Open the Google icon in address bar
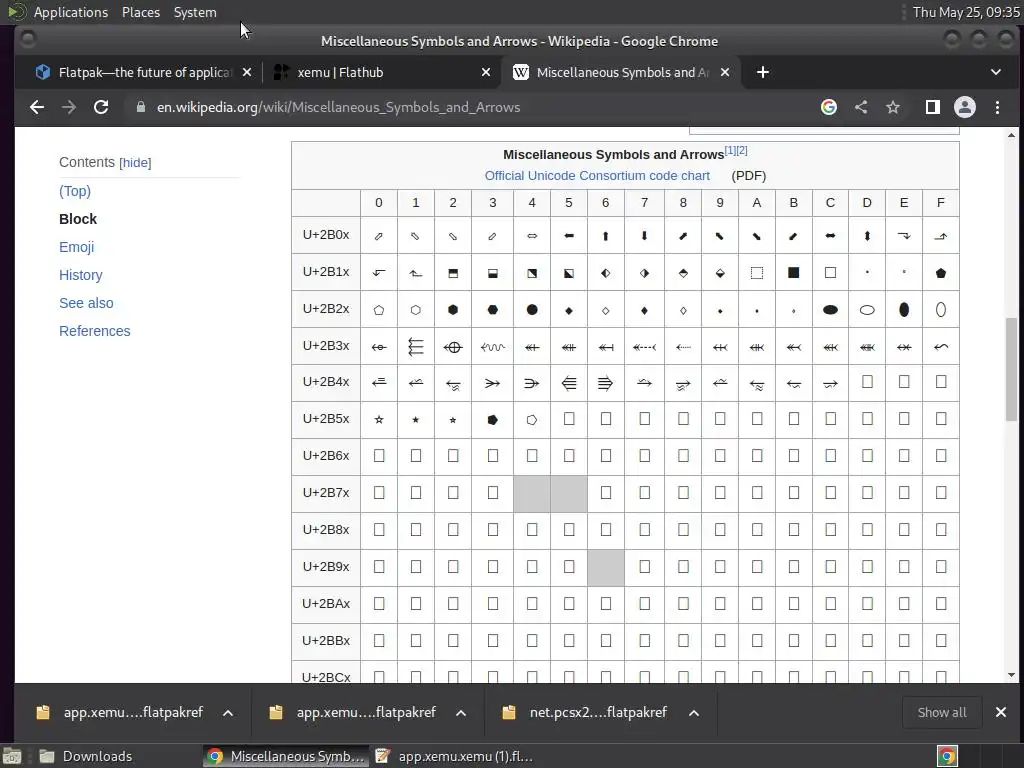 (829, 107)
